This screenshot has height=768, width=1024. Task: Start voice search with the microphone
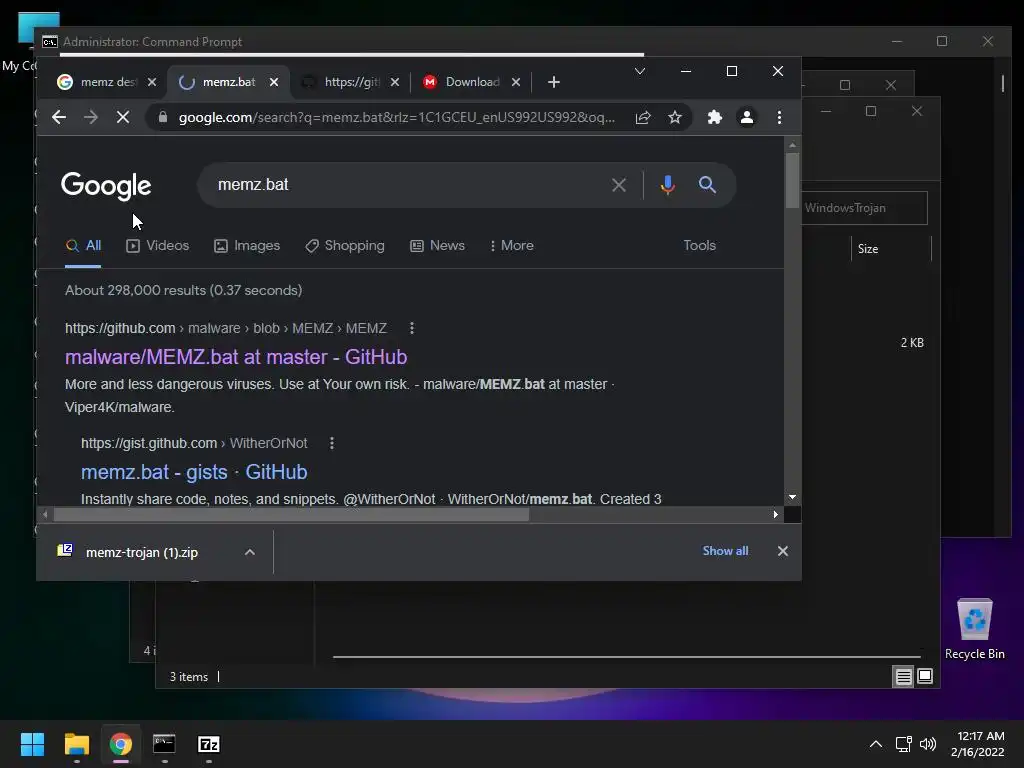click(x=667, y=185)
